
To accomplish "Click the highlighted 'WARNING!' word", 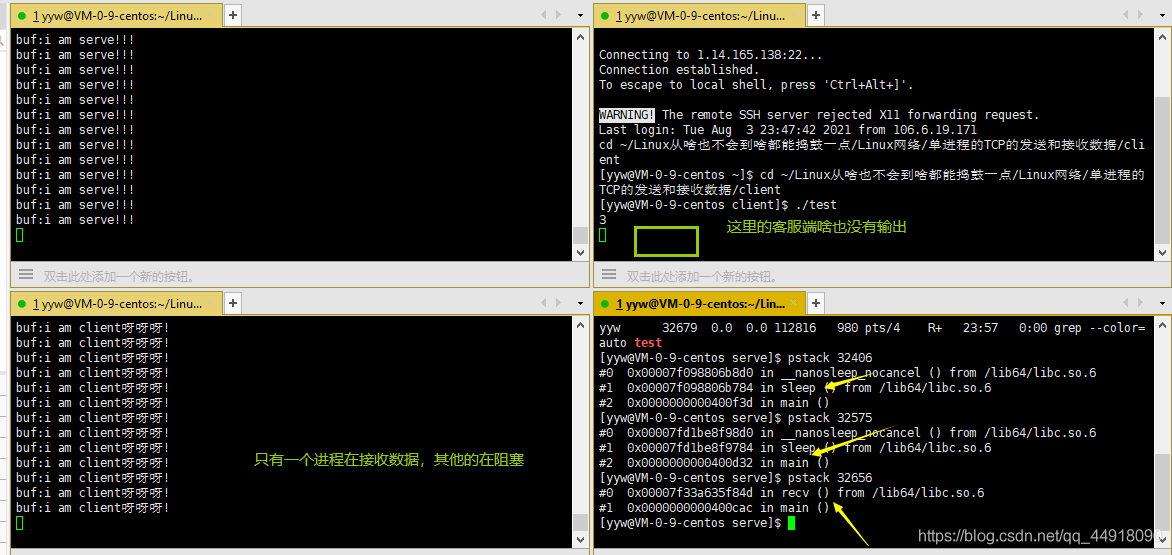I will pyautogui.click(x=627, y=115).
